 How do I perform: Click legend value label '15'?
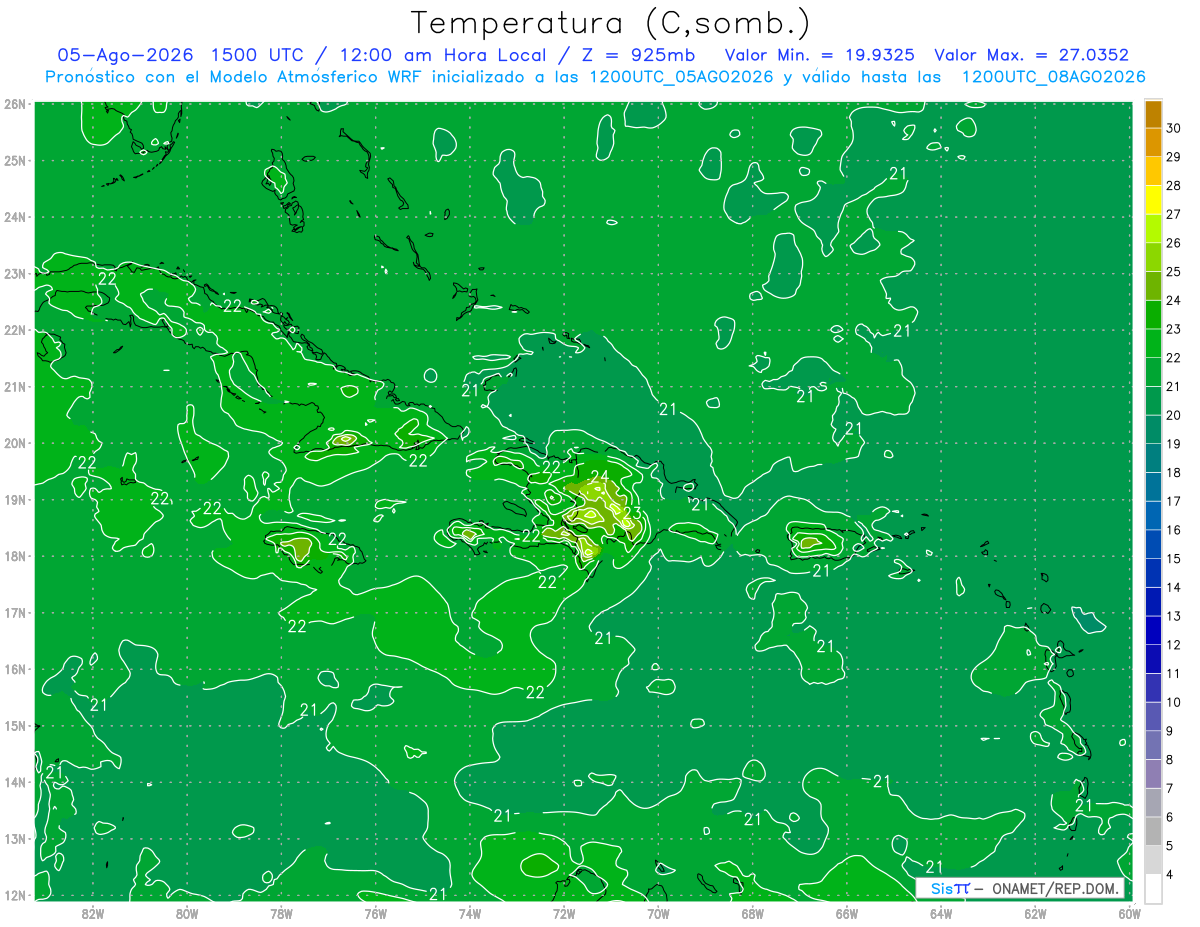point(1173,558)
